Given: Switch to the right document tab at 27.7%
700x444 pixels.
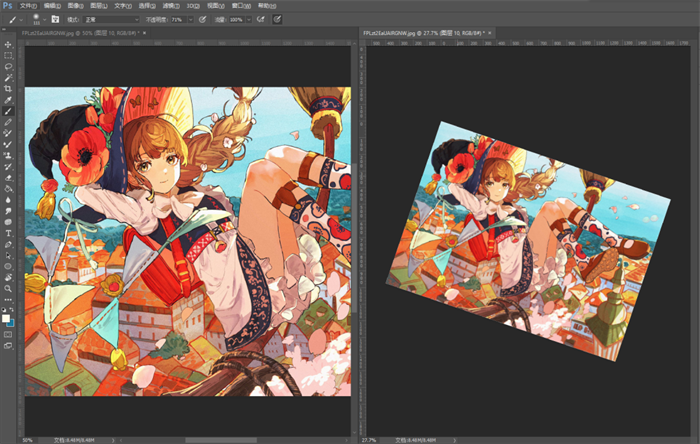Looking at the screenshot, I should (420, 33).
